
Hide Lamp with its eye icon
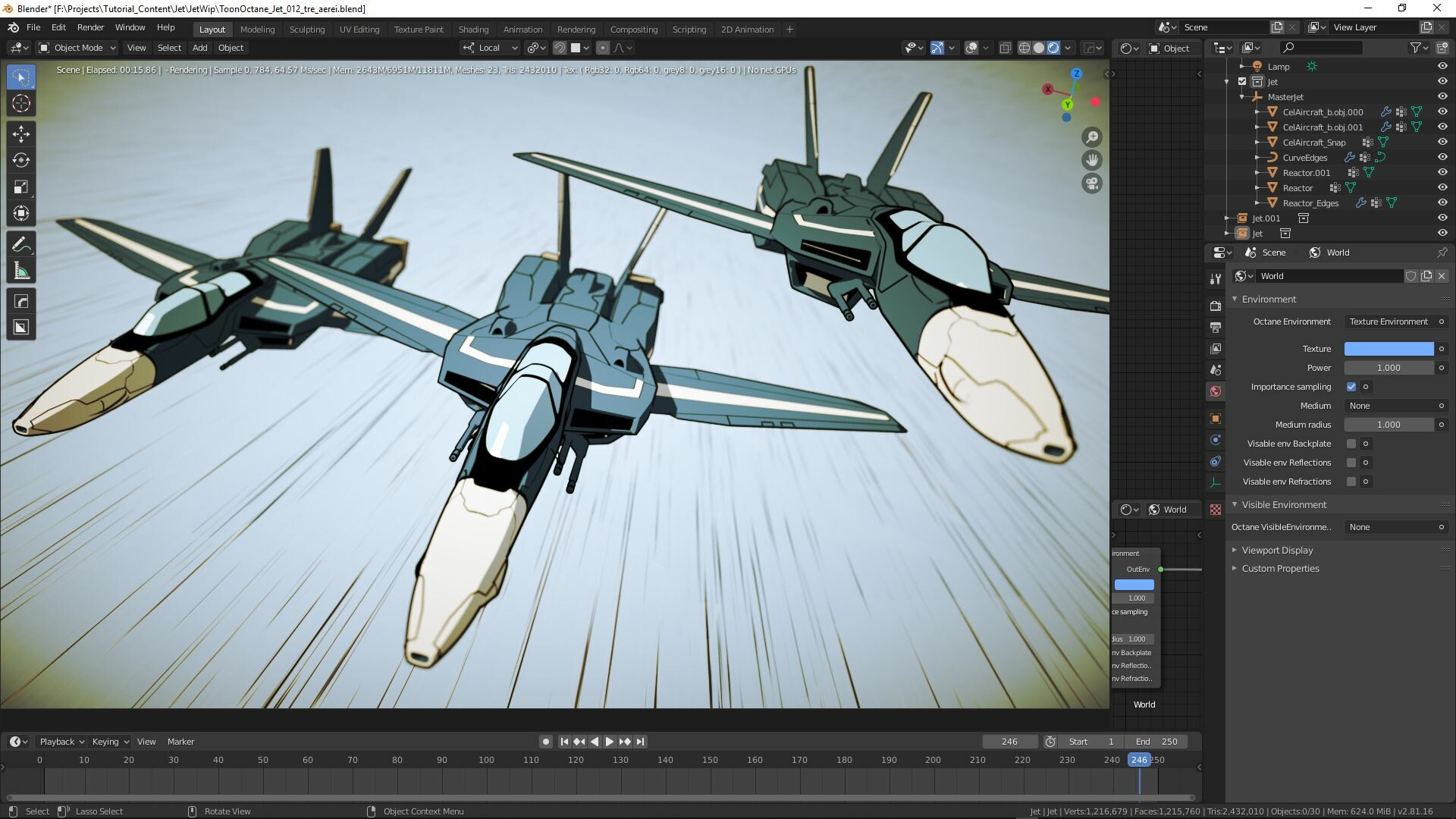(x=1442, y=67)
